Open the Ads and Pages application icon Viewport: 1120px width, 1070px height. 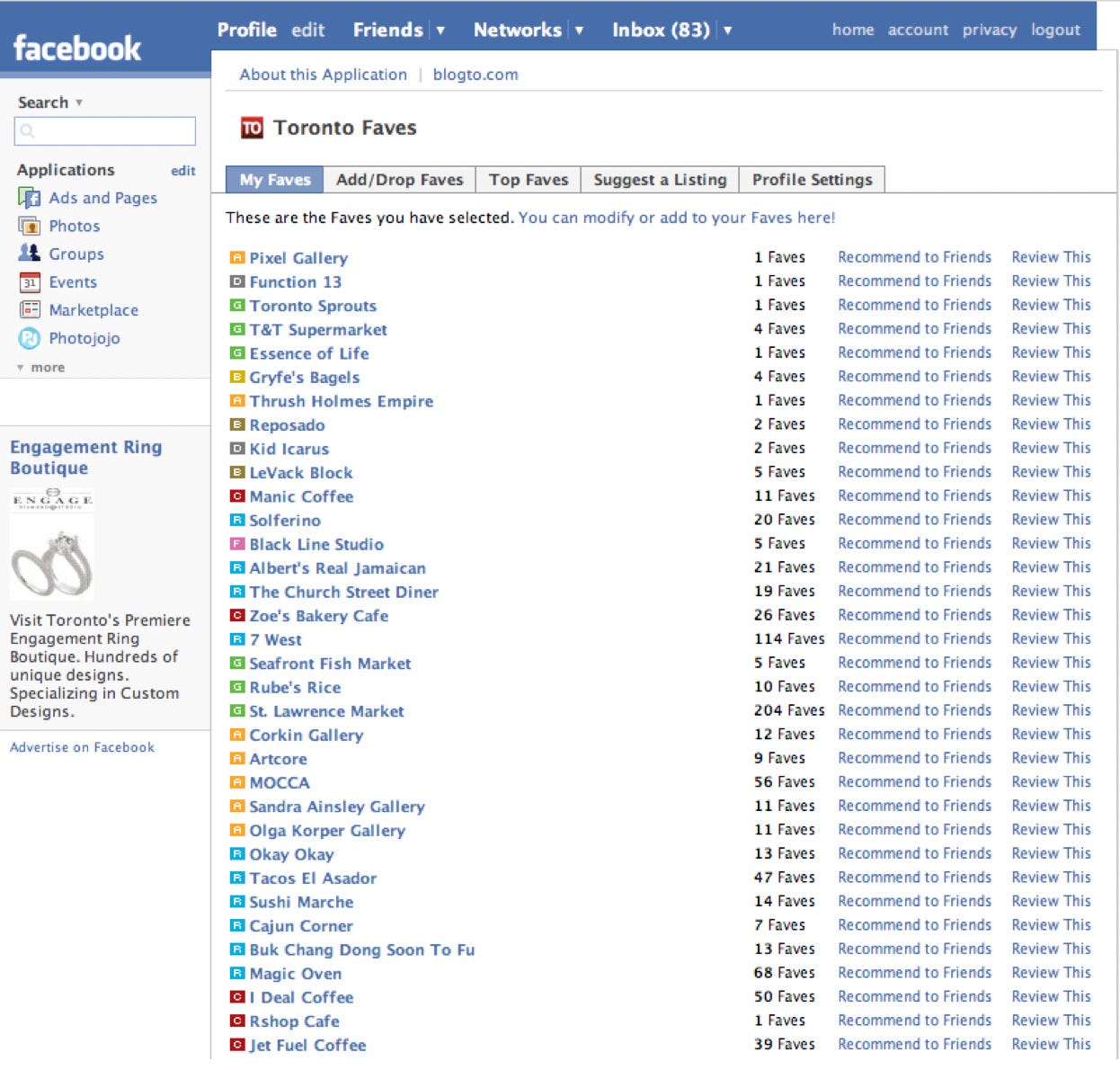tap(30, 198)
